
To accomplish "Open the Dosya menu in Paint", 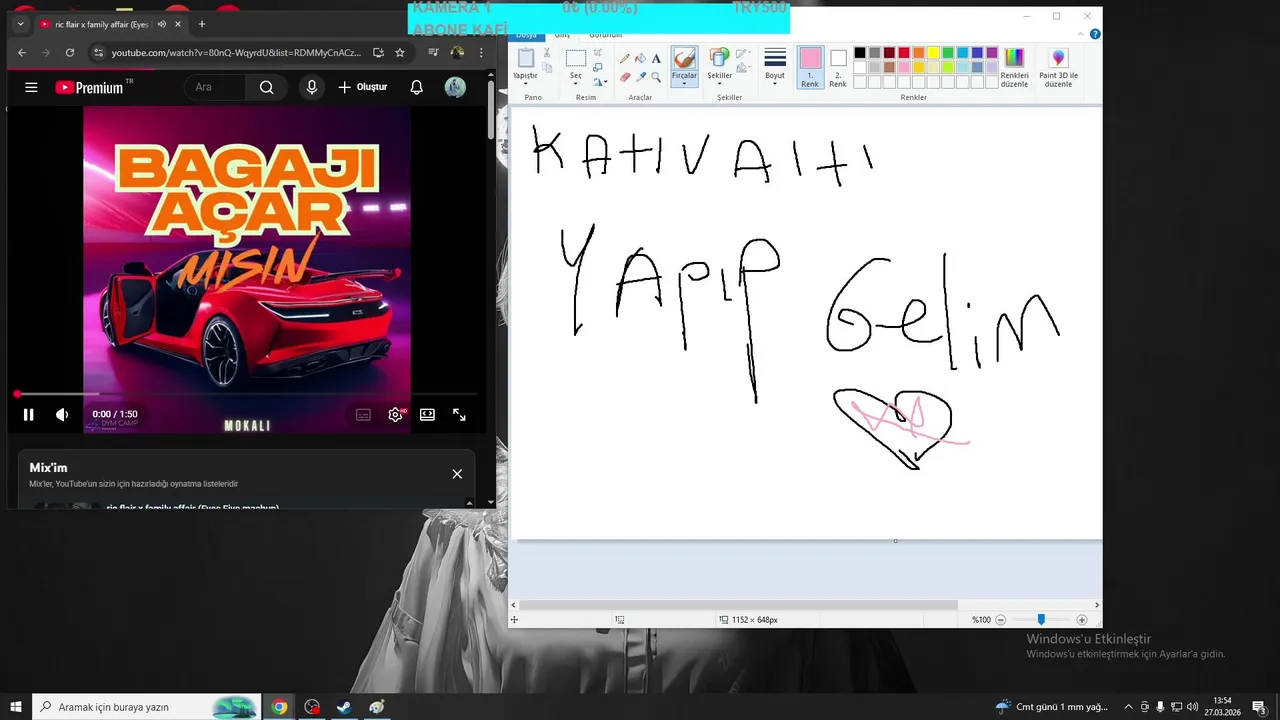I will tap(526, 35).
